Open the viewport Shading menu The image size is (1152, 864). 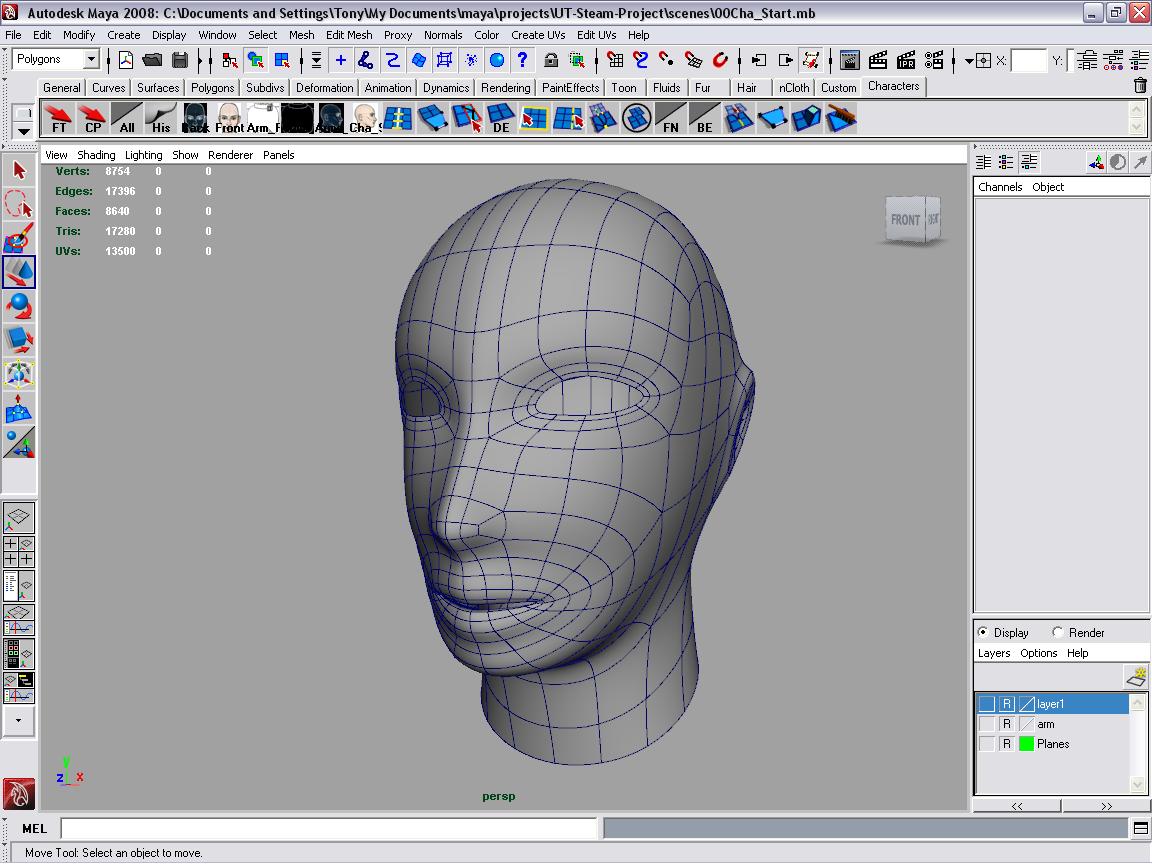tap(96, 155)
